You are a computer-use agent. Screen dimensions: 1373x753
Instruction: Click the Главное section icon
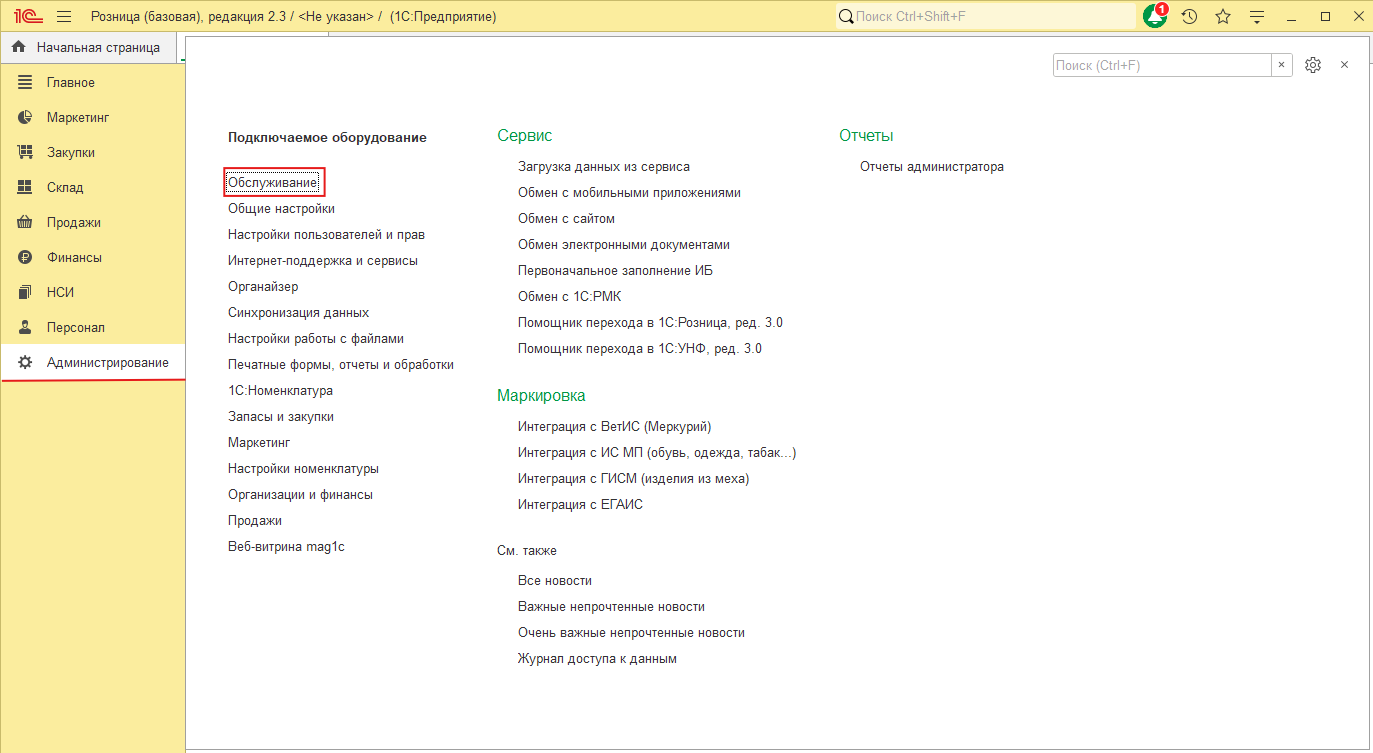(26, 82)
